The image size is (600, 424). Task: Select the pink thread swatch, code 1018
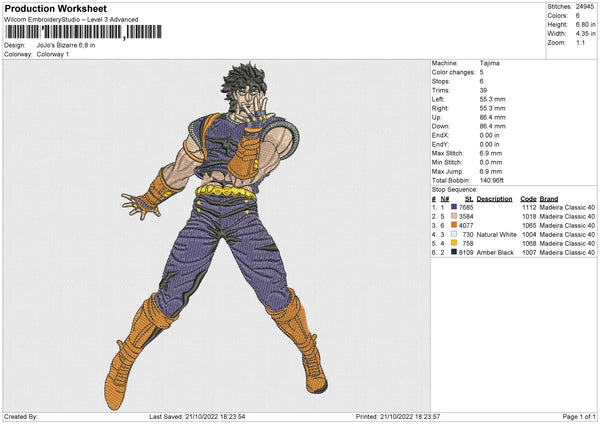pyautogui.click(x=453, y=216)
